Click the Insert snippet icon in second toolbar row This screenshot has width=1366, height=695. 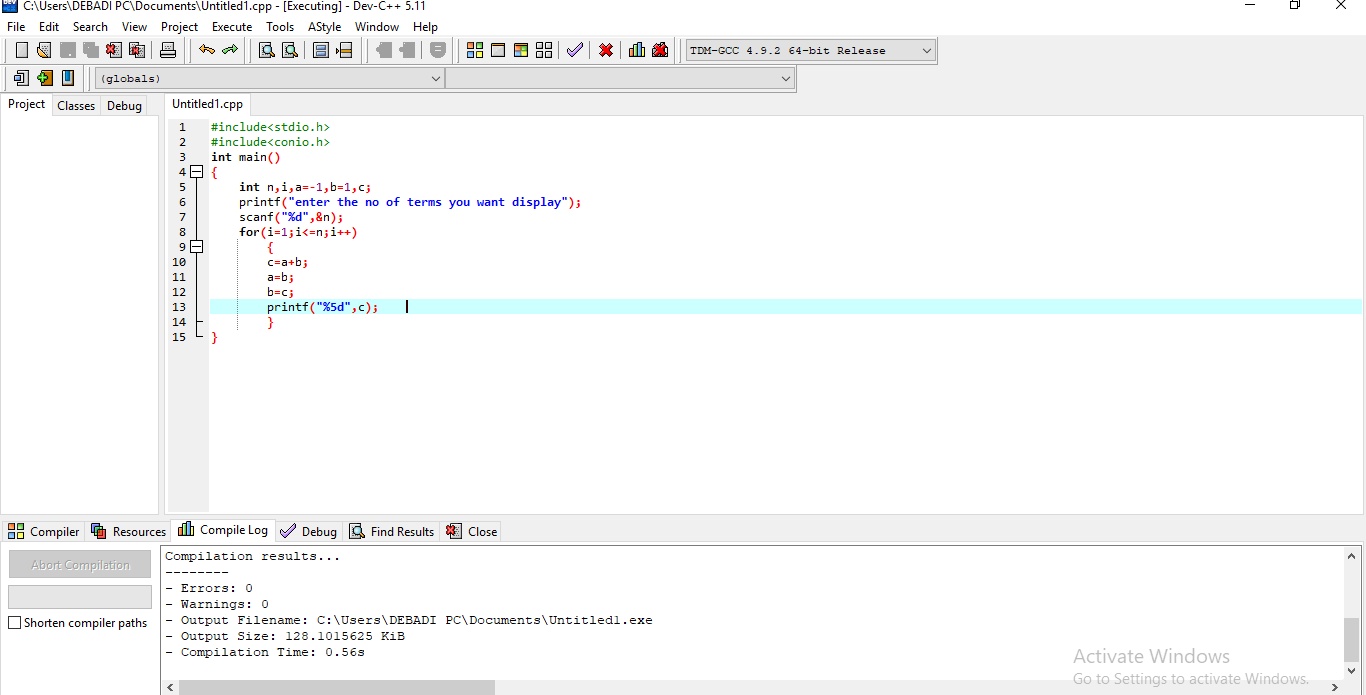pos(21,78)
